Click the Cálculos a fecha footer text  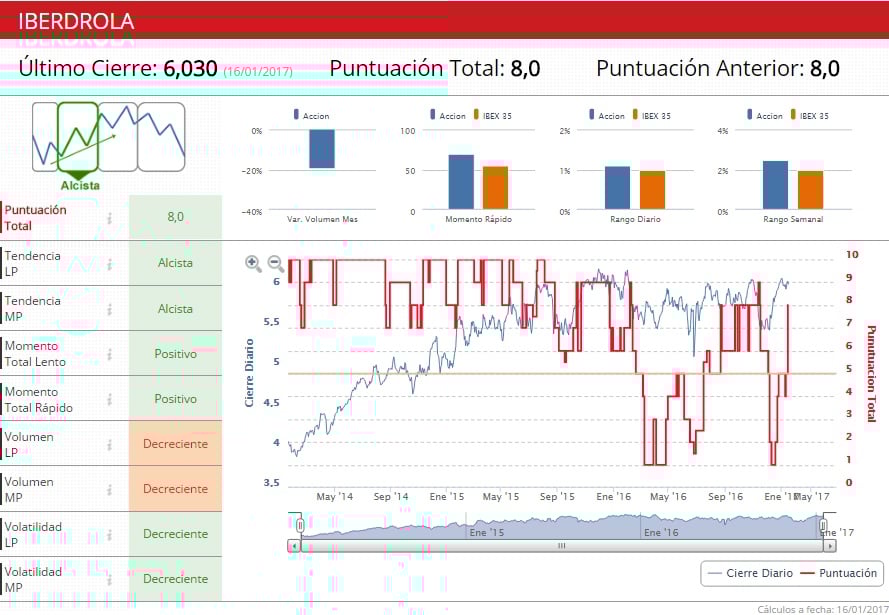point(823,609)
